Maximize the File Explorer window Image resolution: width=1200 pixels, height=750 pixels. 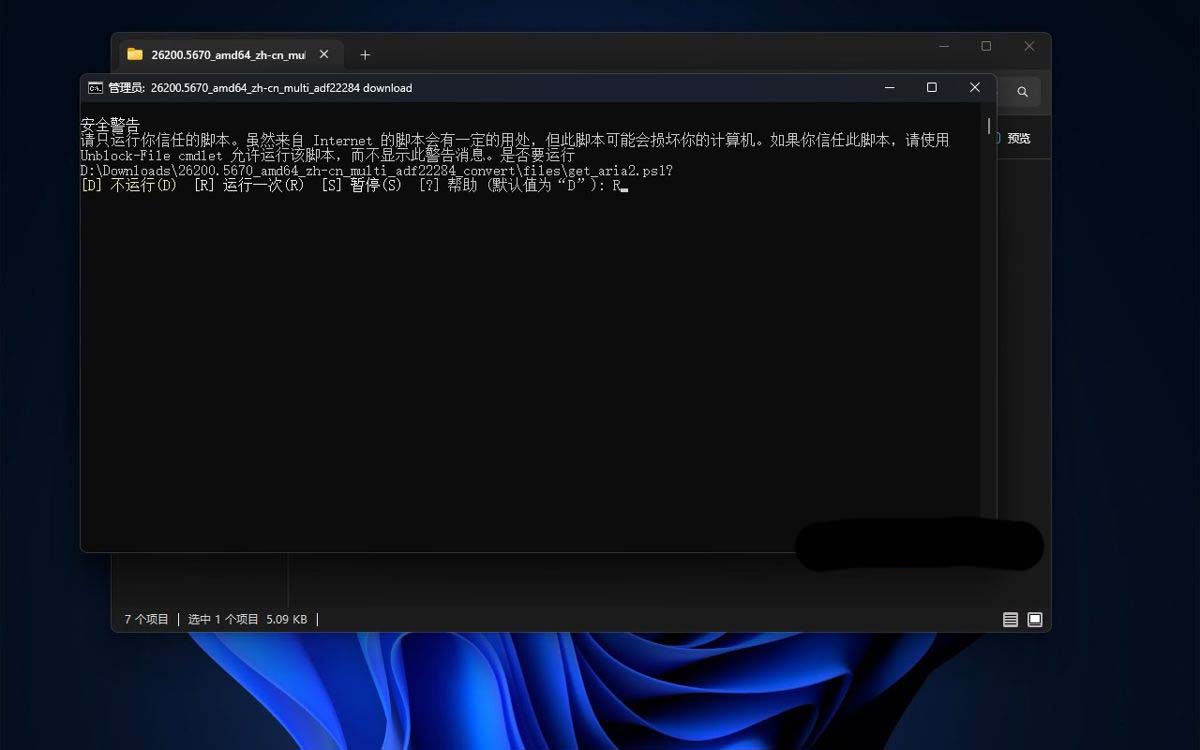pos(985,46)
